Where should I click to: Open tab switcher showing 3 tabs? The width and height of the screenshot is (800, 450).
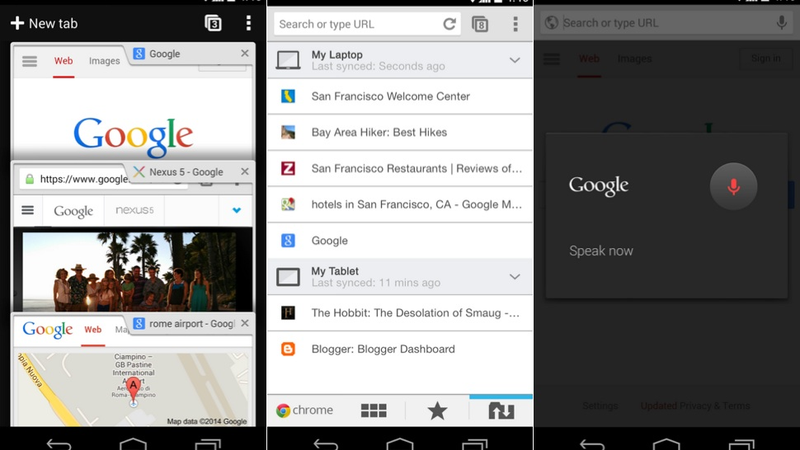click(213, 23)
